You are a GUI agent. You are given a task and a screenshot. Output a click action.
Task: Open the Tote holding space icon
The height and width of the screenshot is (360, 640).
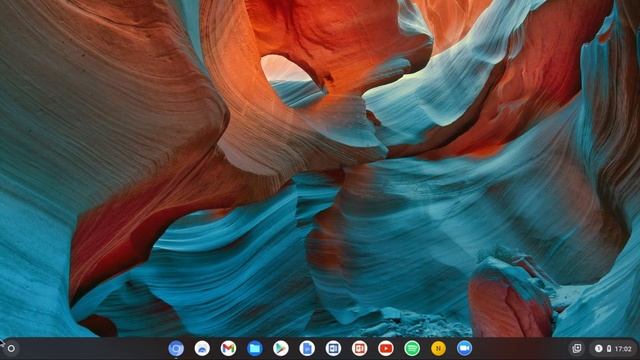(x=577, y=349)
